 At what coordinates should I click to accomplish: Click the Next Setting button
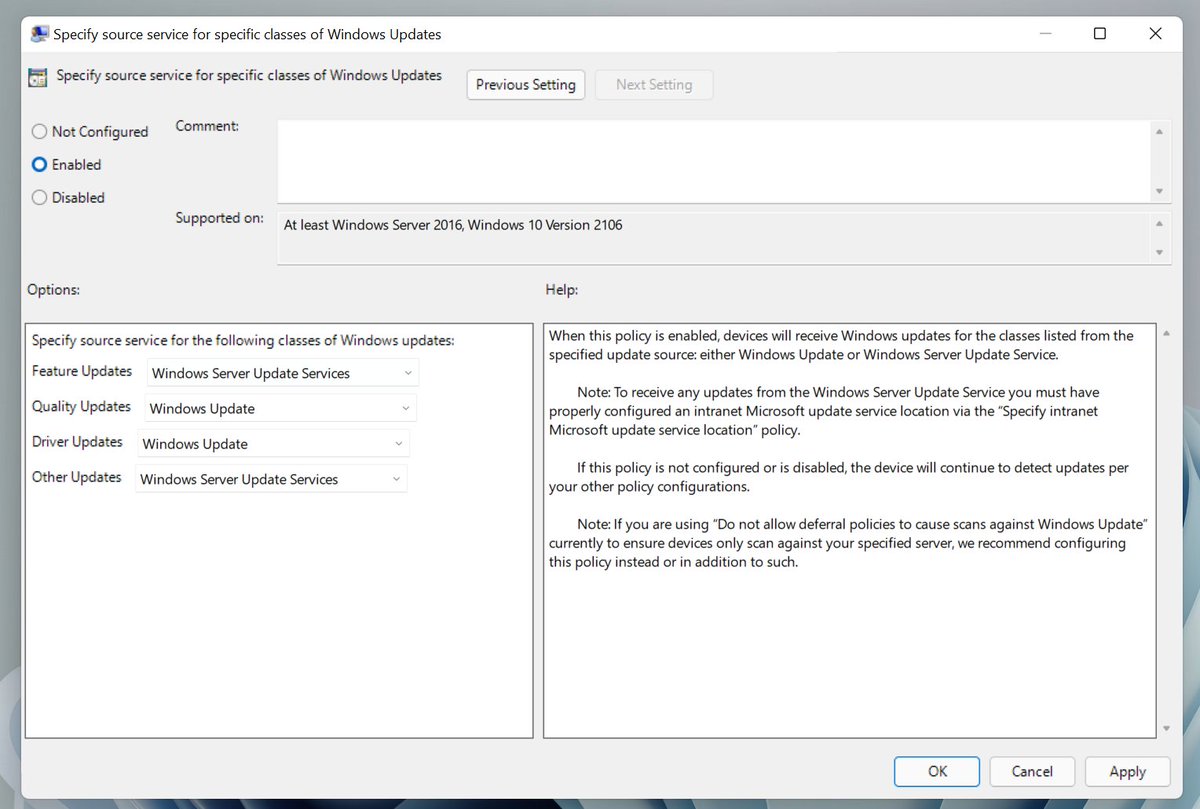[654, 84]
